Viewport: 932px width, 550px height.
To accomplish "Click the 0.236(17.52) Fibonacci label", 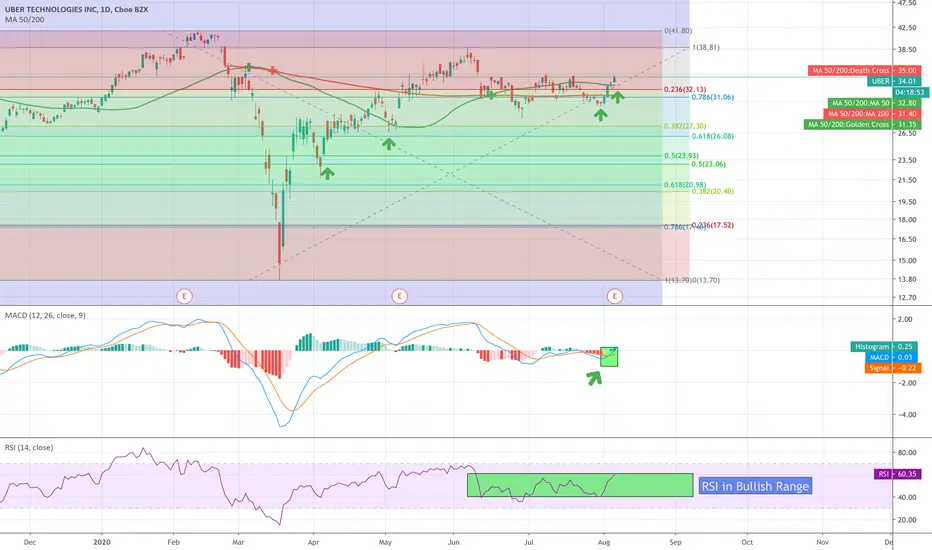I will (712, 225).
